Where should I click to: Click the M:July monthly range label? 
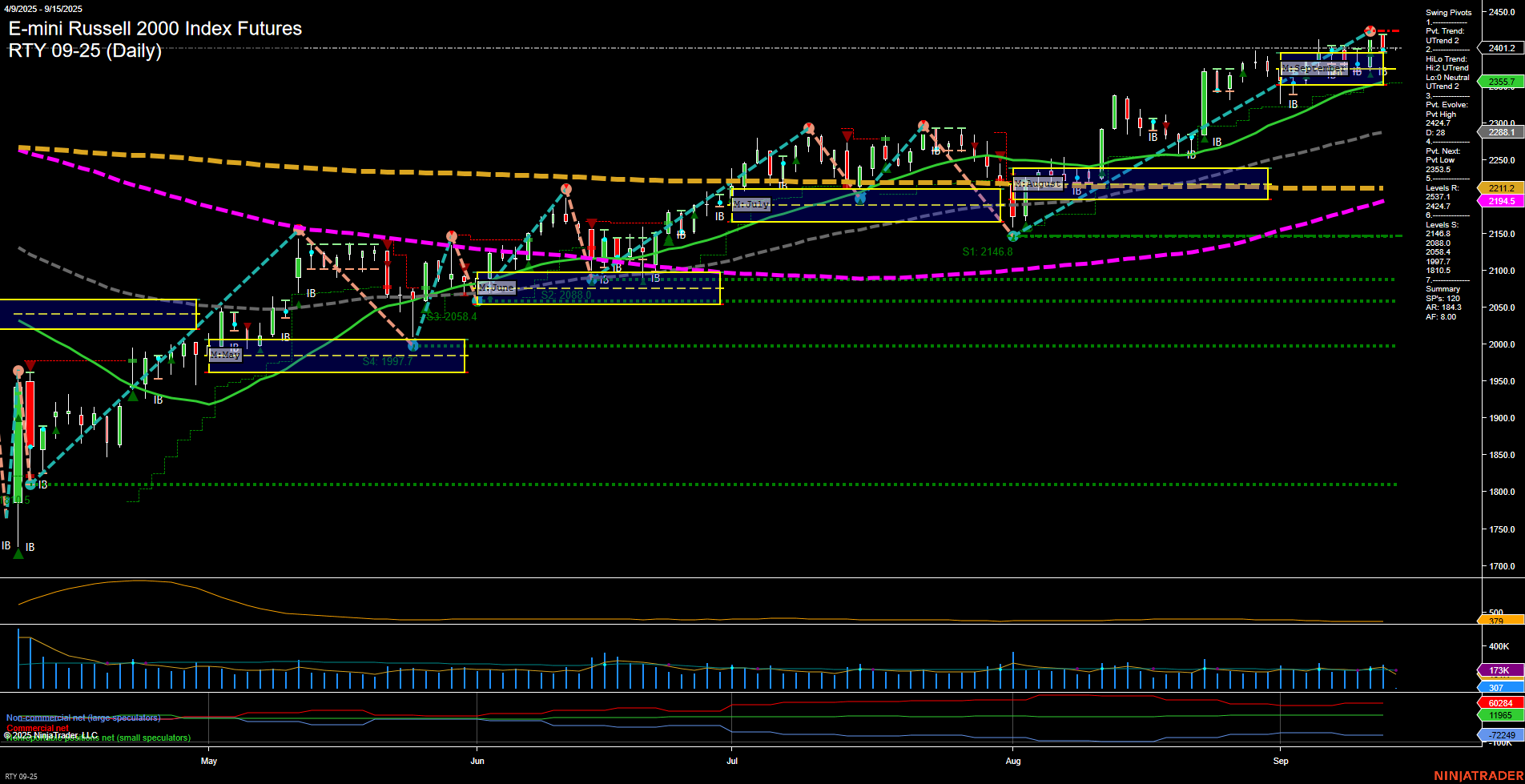tap(750, 204)
